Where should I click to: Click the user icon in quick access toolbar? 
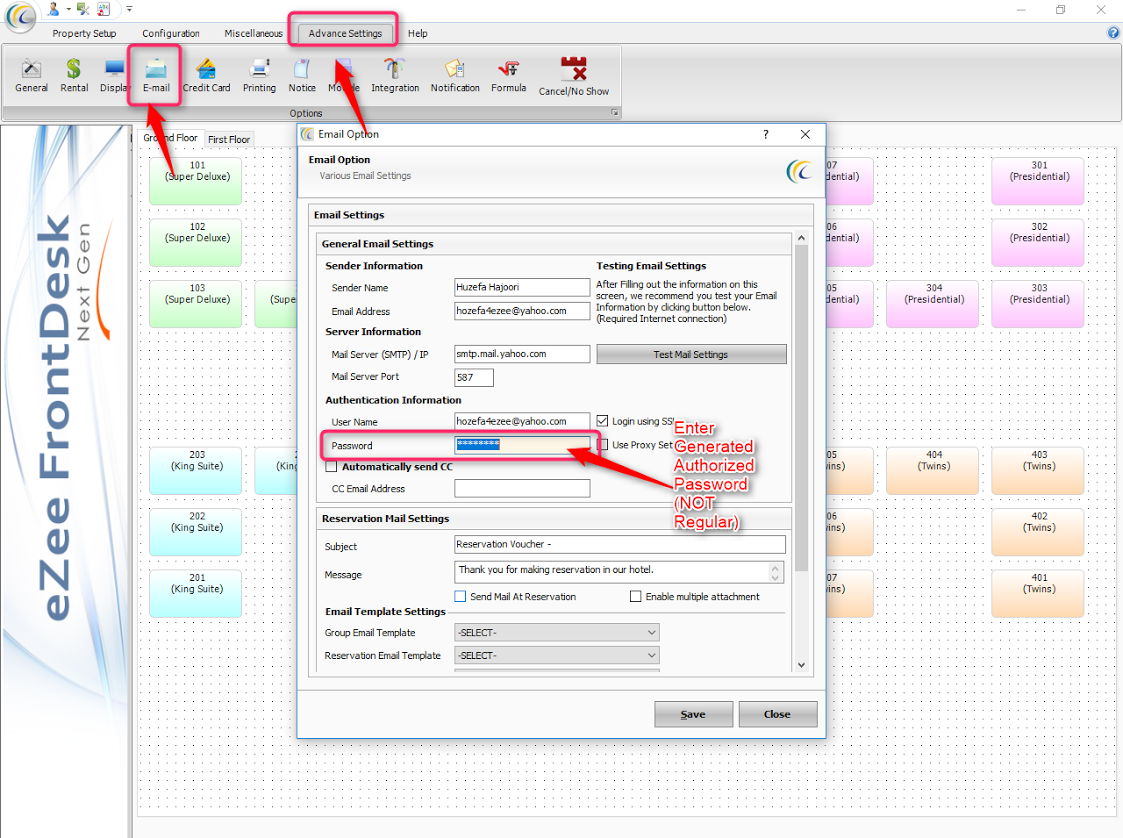[54, 9]
